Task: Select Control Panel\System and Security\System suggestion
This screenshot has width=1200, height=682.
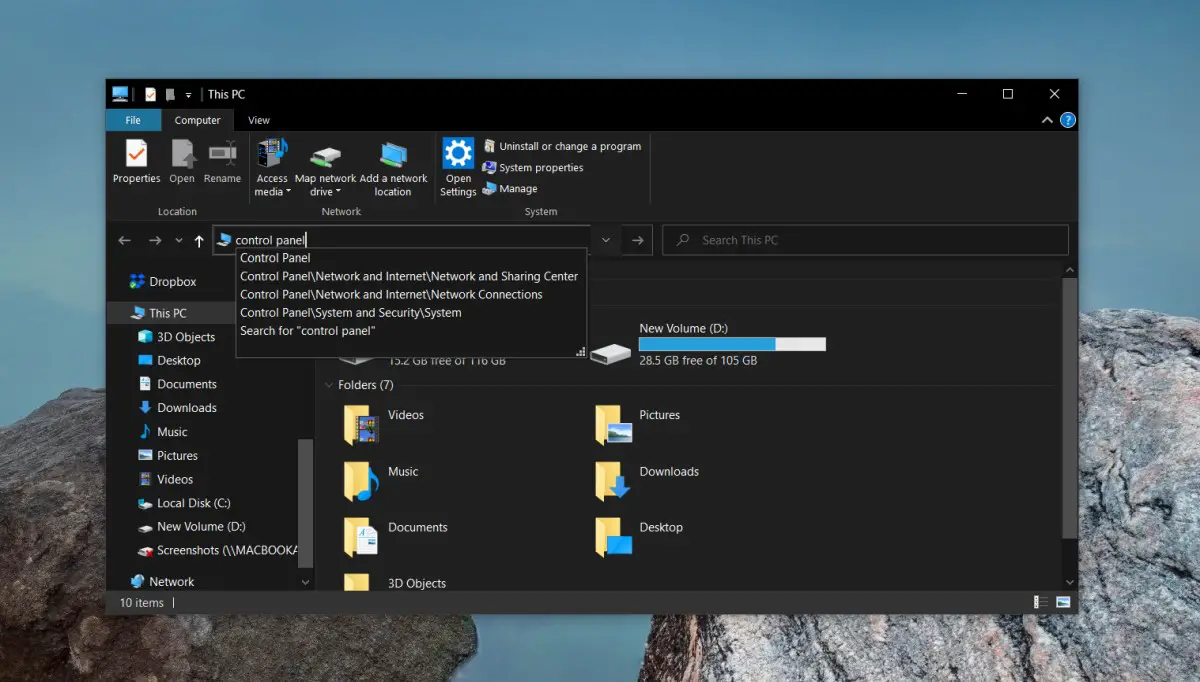Action: 350,313
